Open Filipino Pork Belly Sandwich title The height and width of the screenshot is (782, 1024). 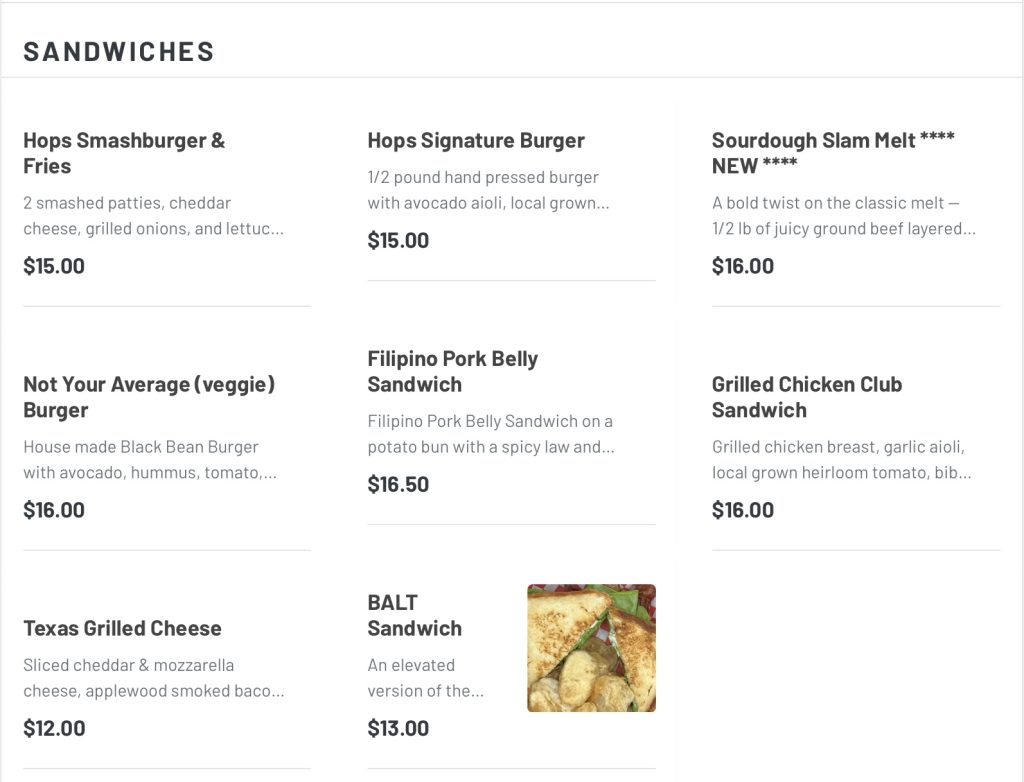click(453, 371)
